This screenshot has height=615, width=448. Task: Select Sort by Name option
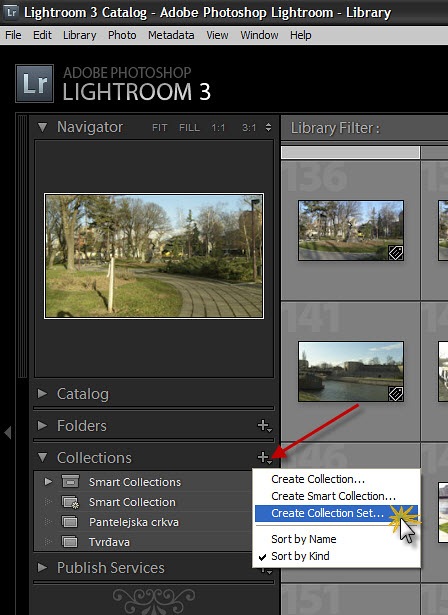click(337, 539)
